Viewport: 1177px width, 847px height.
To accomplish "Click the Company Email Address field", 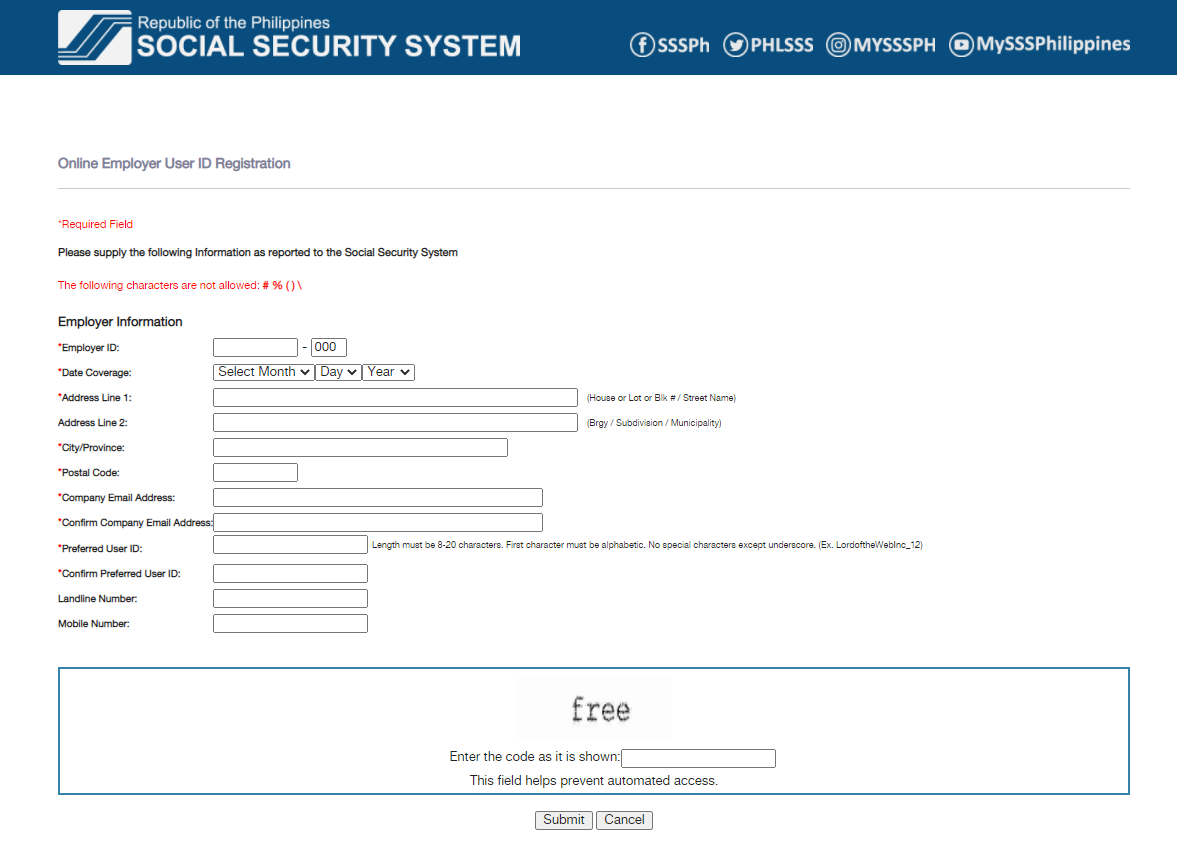I will point(377,497).
